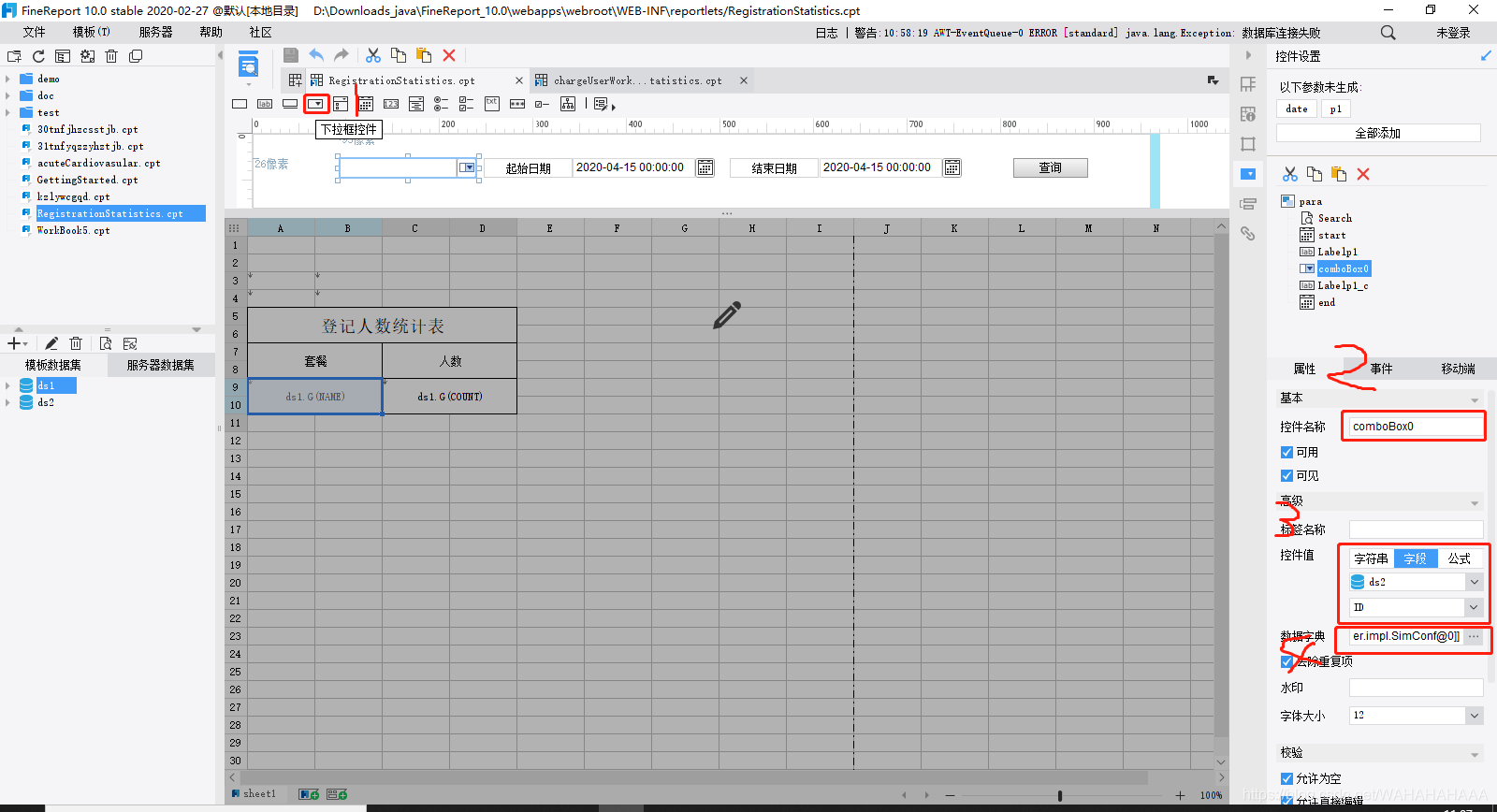Open the ID column dropdown
Viewport: 1497px width, 812px height.
(x=1475, y=607)
